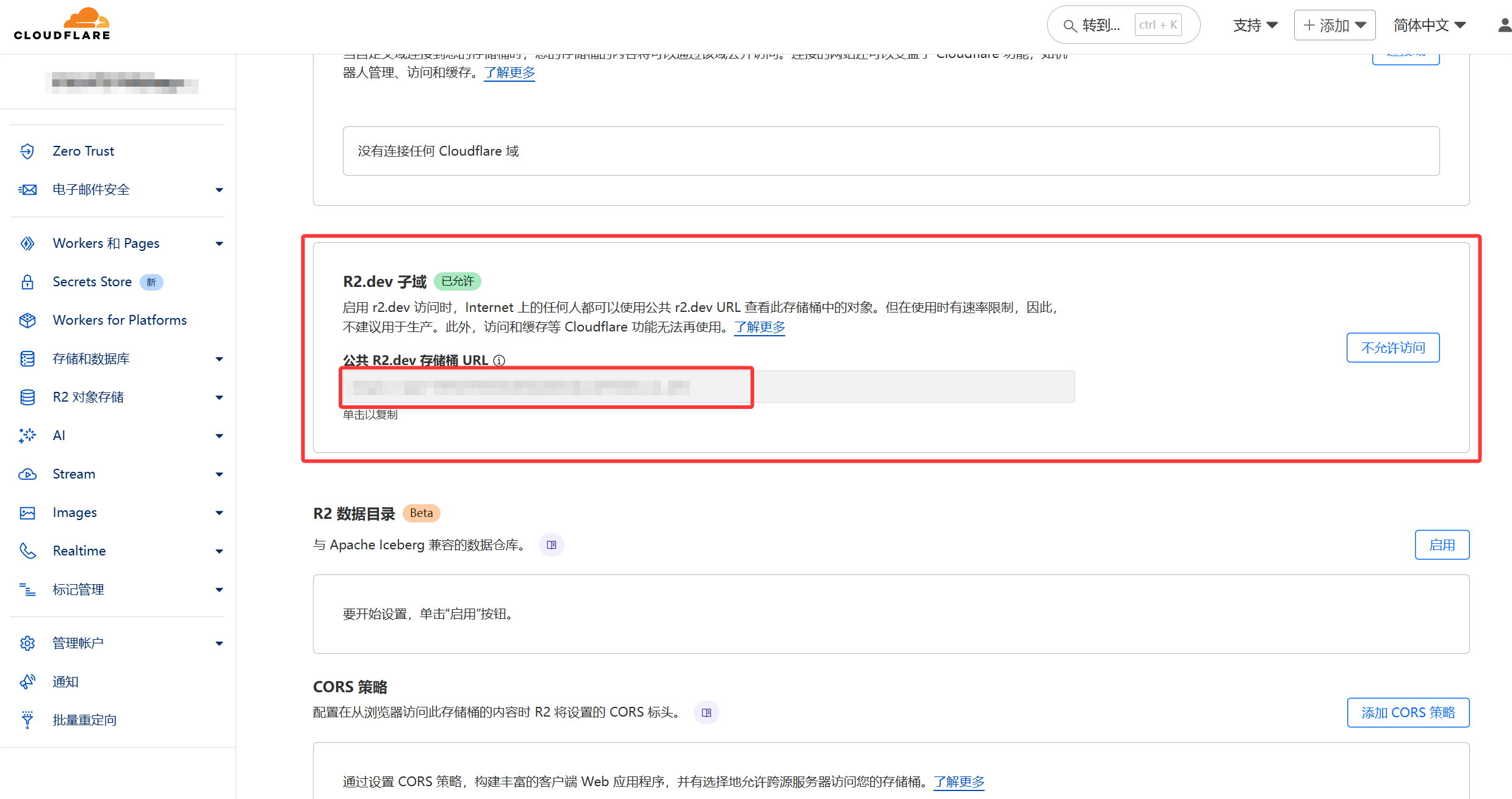
Task: Click the Zero Trust shield icon
Action: (27, 151)
